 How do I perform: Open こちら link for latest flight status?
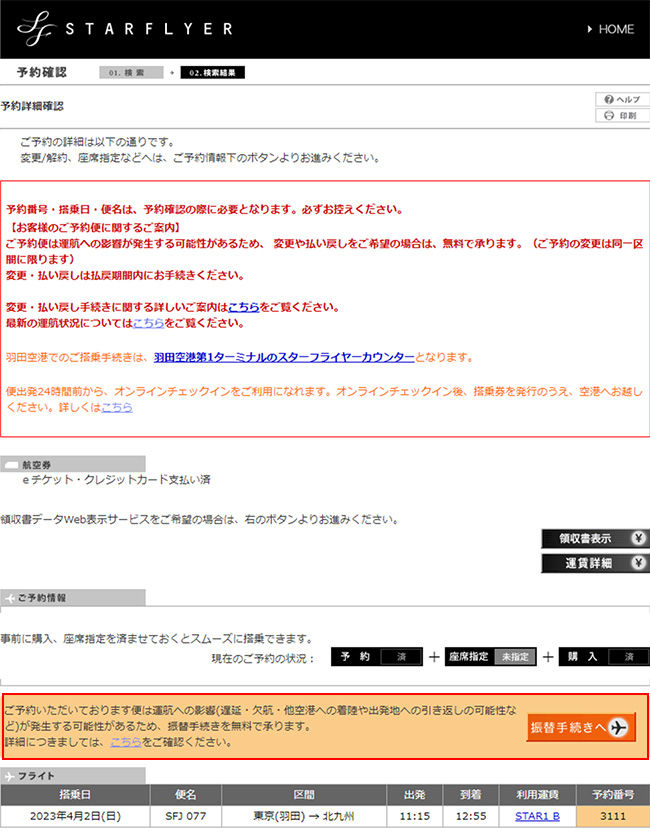click(148, 323)
